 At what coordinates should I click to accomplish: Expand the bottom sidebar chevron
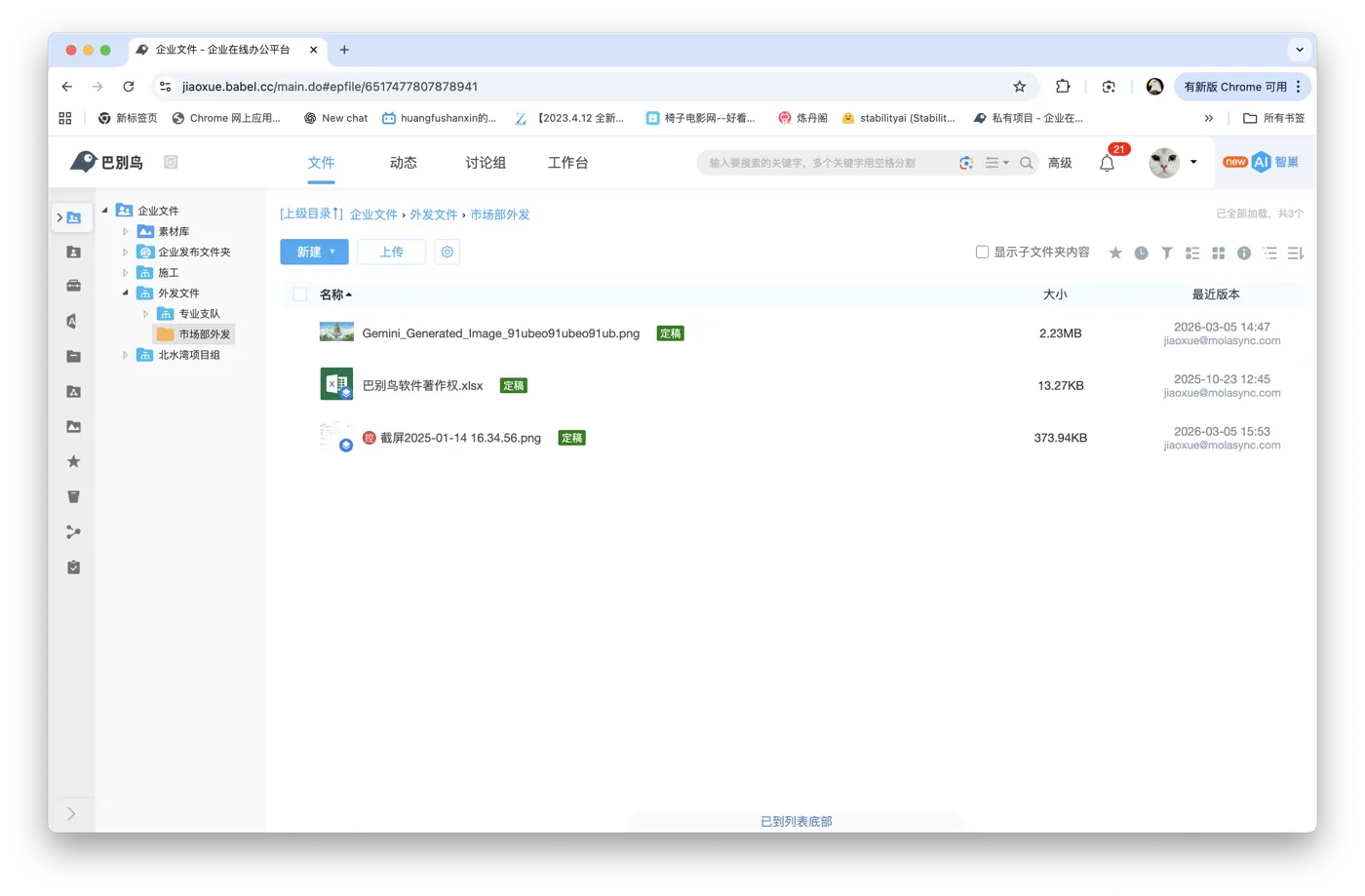[x=71, y=813]
